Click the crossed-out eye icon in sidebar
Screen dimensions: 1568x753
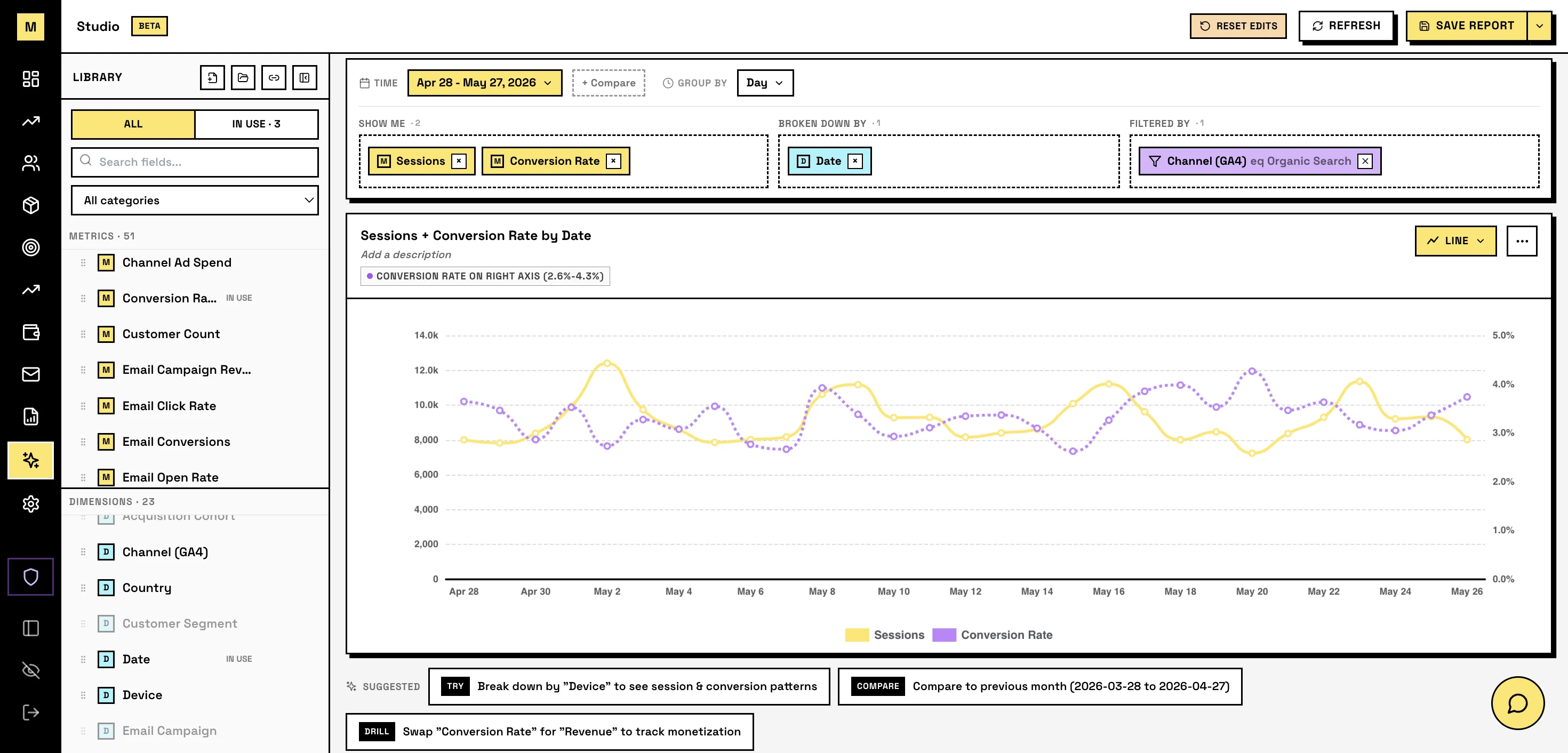30,670
